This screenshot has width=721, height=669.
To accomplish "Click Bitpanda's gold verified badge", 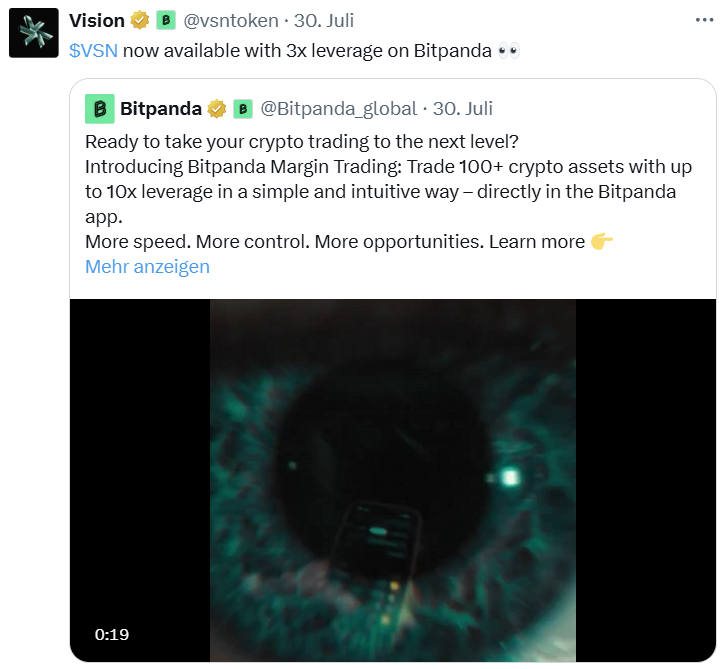I will 217,109.
